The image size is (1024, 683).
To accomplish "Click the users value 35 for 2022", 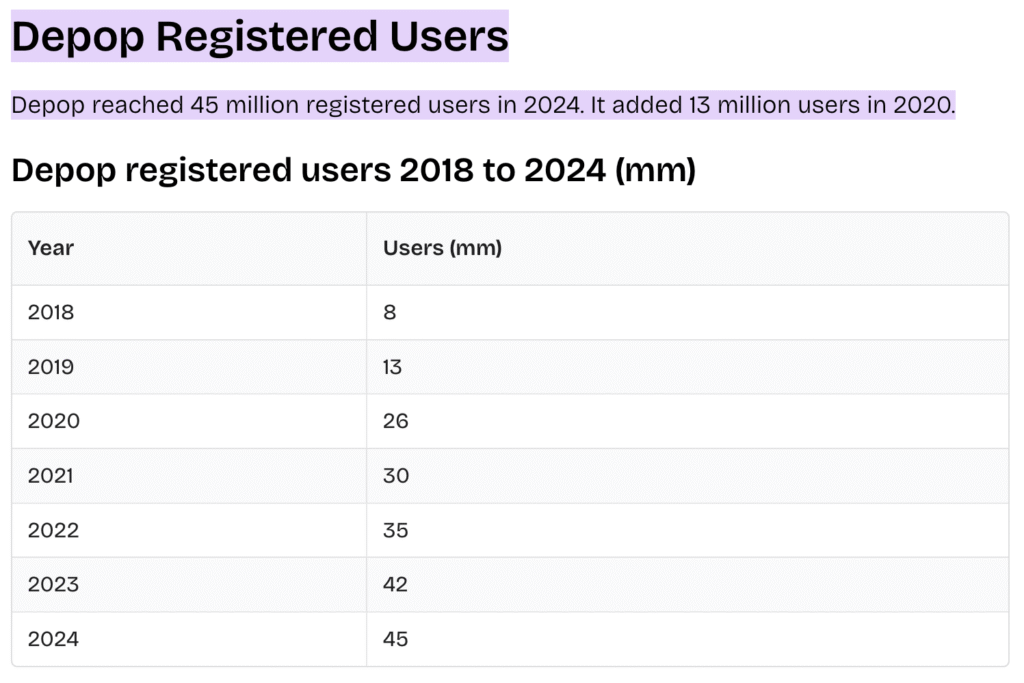I will [396, 530].
